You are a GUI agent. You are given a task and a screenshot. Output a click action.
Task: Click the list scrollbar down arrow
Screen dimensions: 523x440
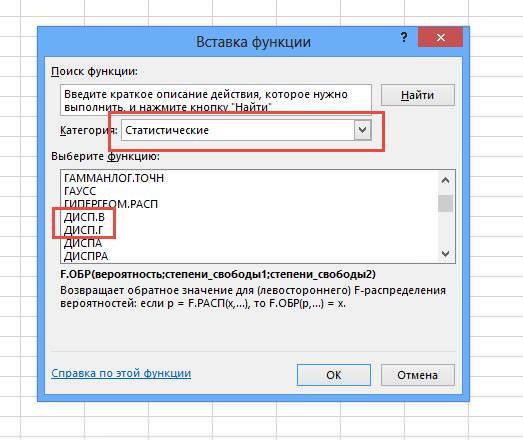coord(445,254)
